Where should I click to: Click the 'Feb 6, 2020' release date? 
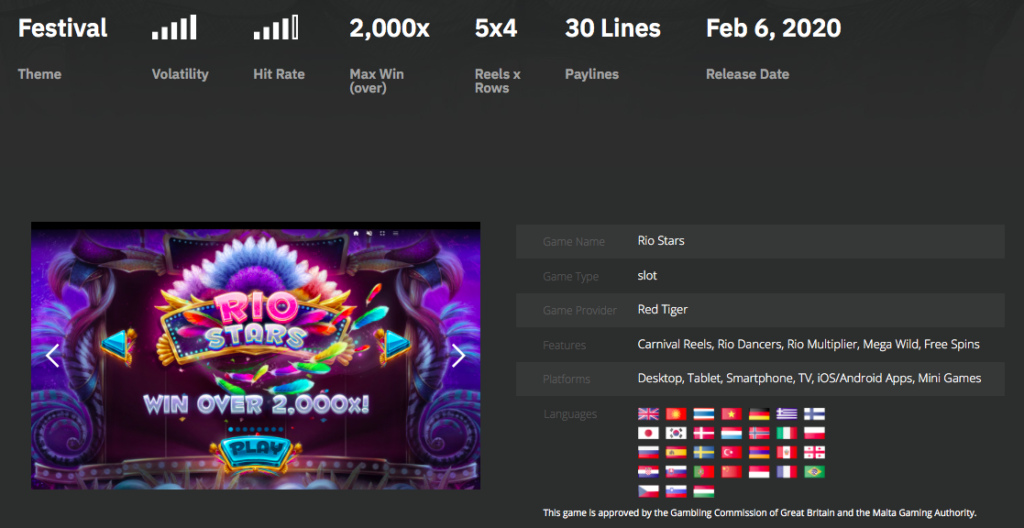click(x=773, y=29)
